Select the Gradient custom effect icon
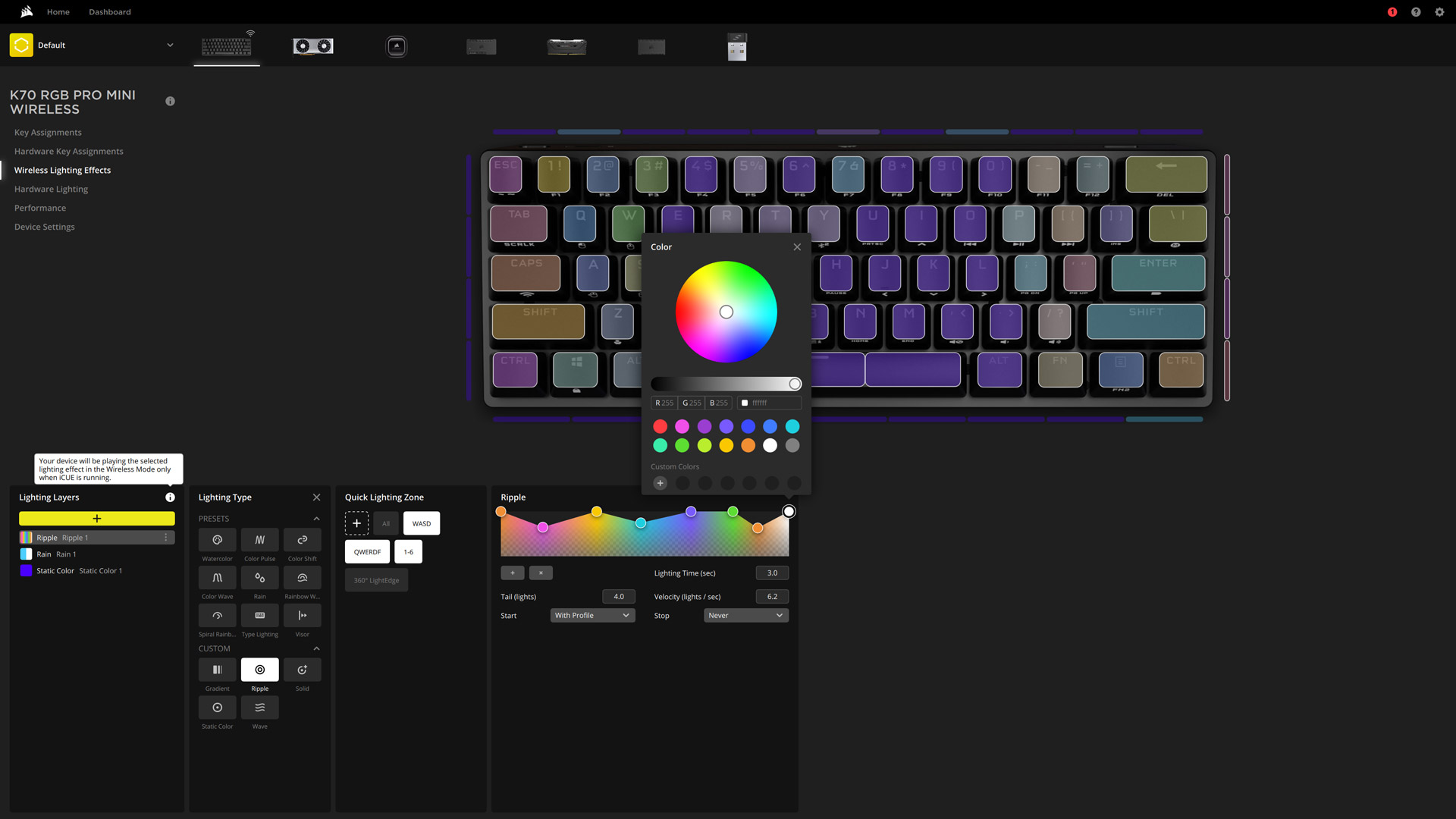Image resolution: width=1456 pixels, height=819 pixels. click(x=217, y=670)
